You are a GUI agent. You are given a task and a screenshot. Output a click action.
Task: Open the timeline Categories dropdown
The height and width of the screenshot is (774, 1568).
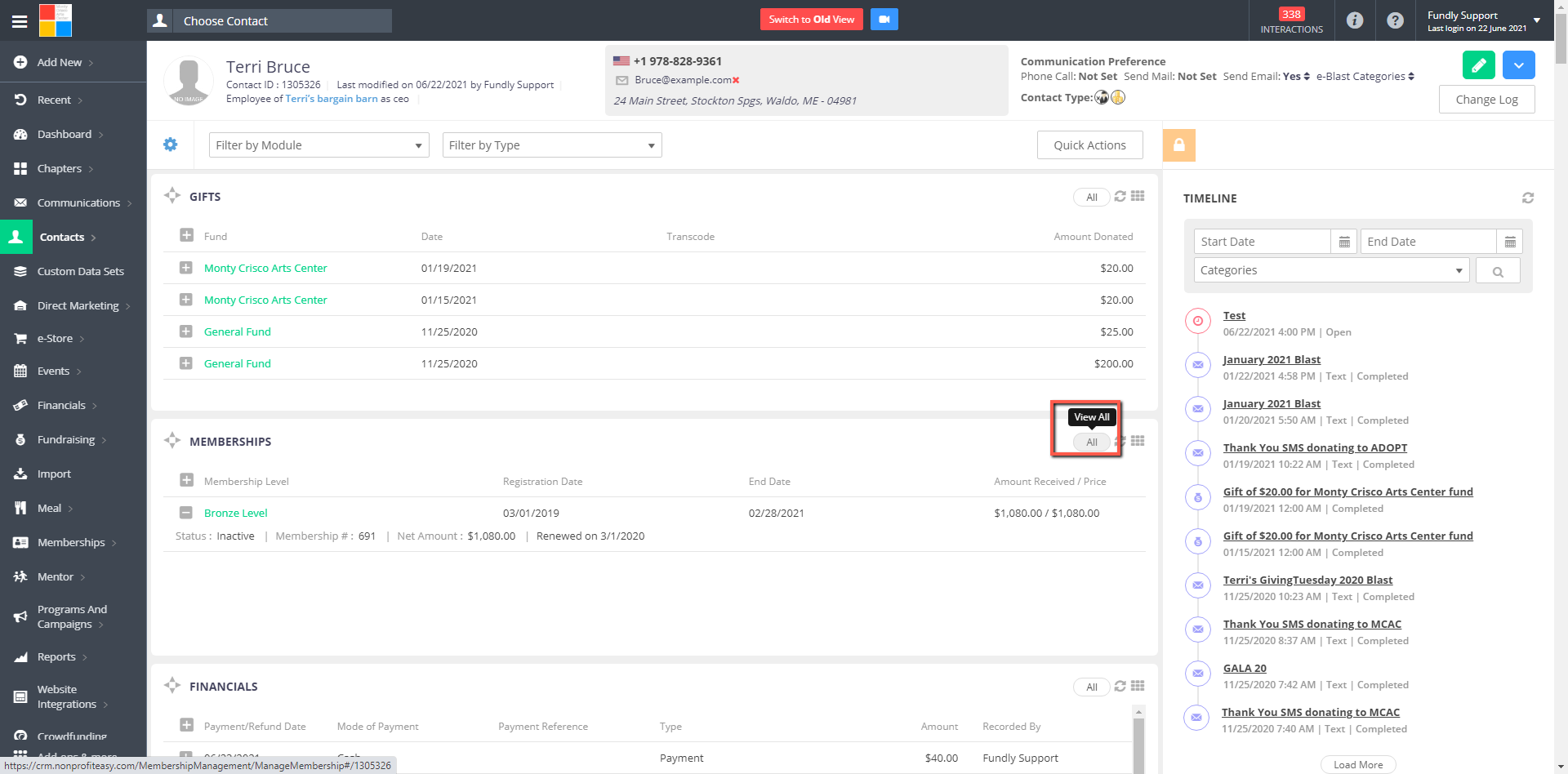tap(1331, 270)
